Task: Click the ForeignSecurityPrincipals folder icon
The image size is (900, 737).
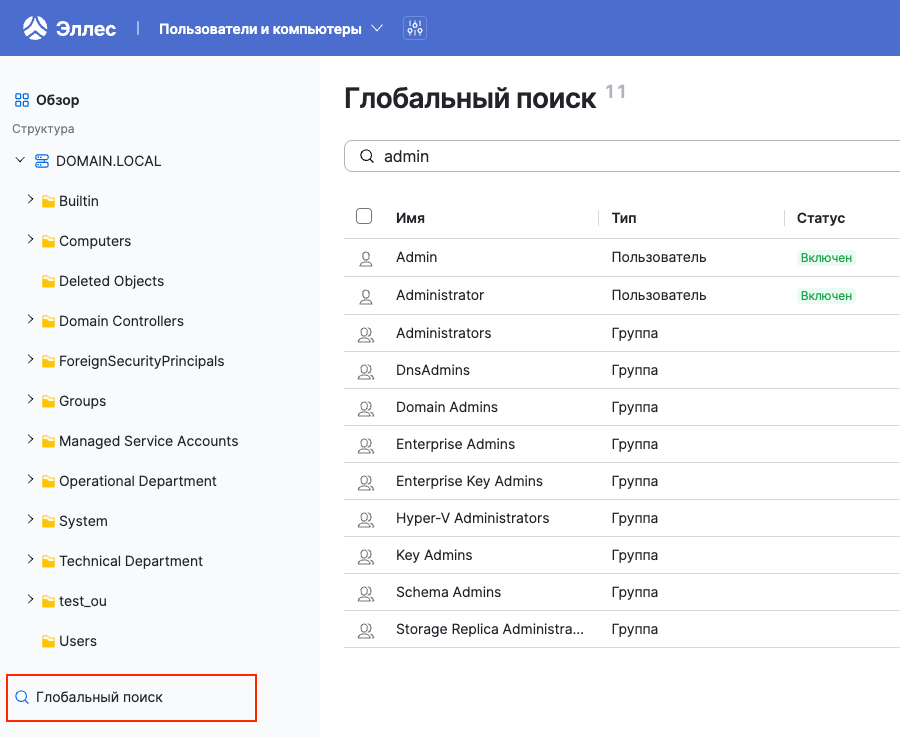Action: point(48,362)
